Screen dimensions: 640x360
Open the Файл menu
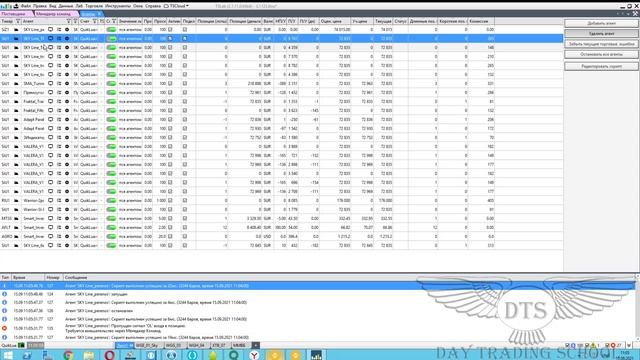(26, 6)
